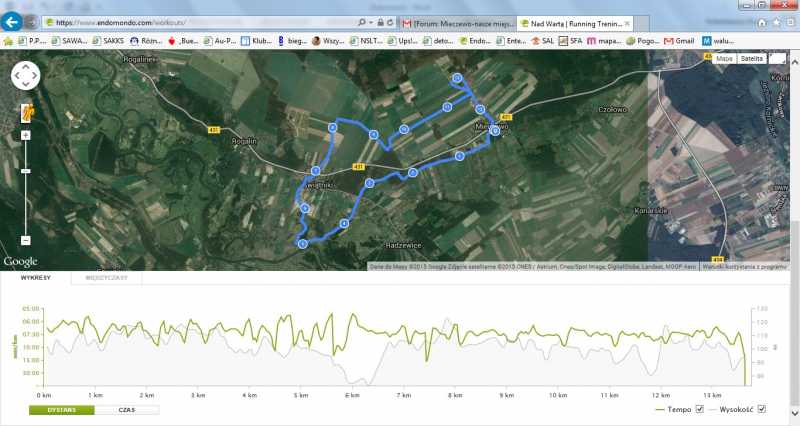Click the page scrollbar up arrow

click(x=795, y=61)
